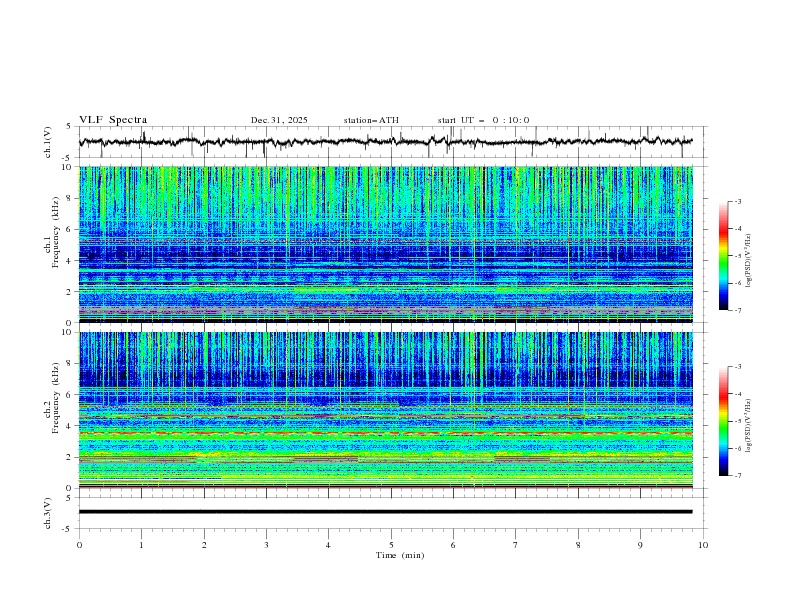Viewport: 792px width, 612px height.
Task: Click time axis tick label "2"
Action: click(204, 545)
